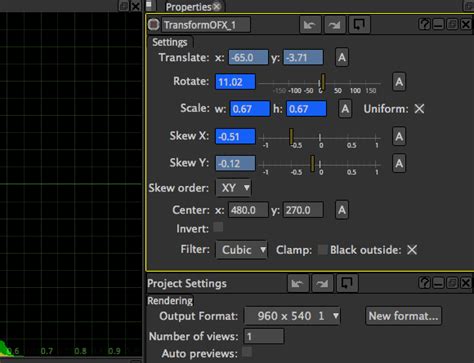474x363 pixels.
Task: Click the Scale w field
Action: pyautogui.click(x=250, y=109)
